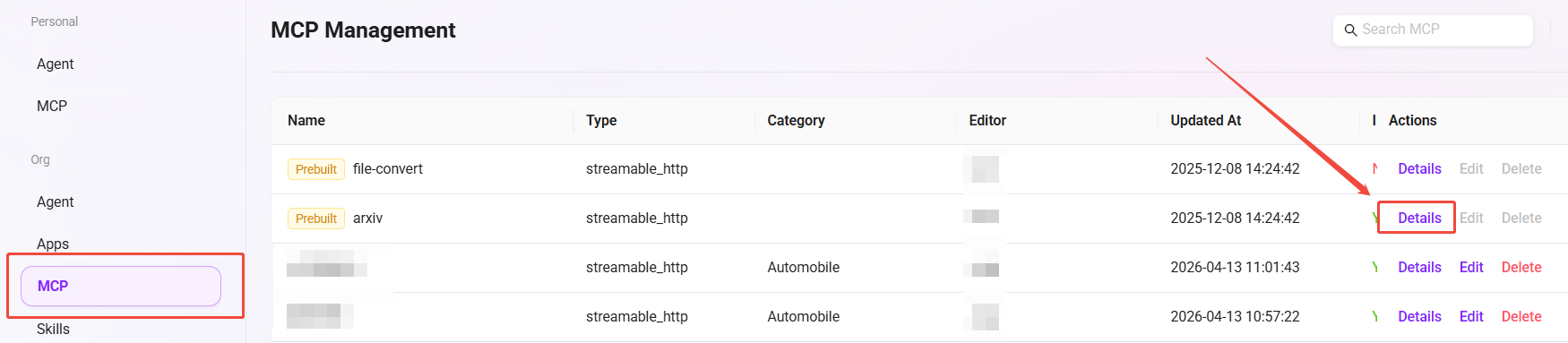1568x343 pixels.
Task: View Details for arxiv
Action: coord(1419,218)
